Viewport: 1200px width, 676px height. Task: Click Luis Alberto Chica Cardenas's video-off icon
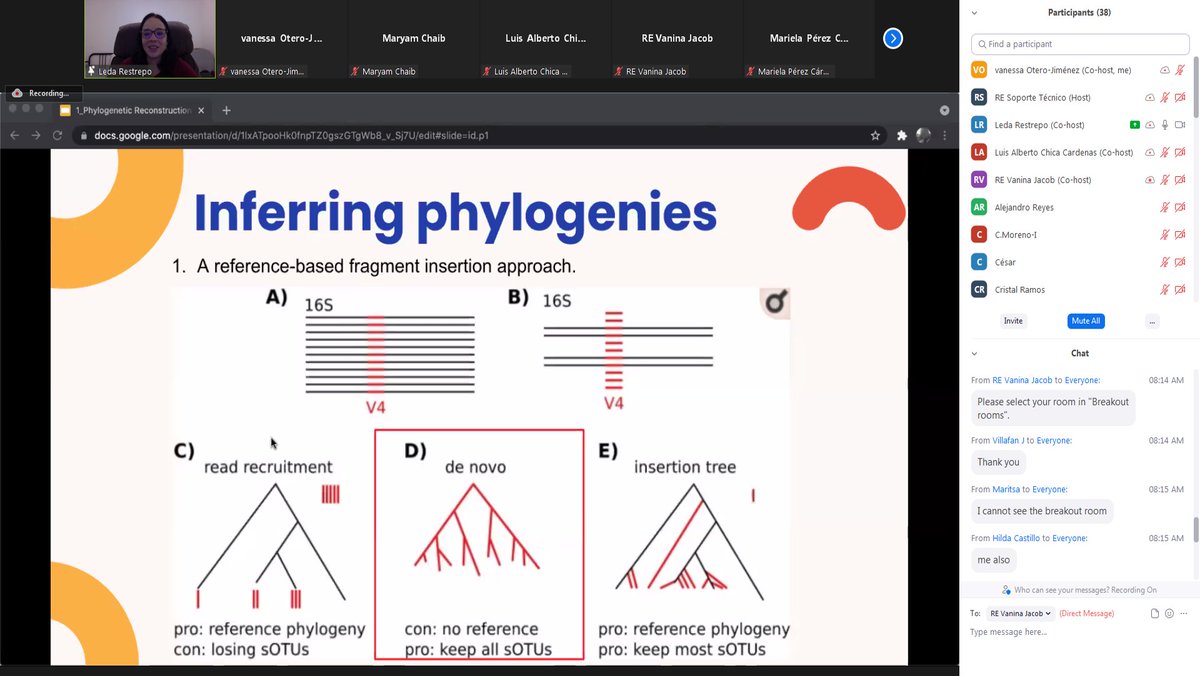coord(1180,152)
